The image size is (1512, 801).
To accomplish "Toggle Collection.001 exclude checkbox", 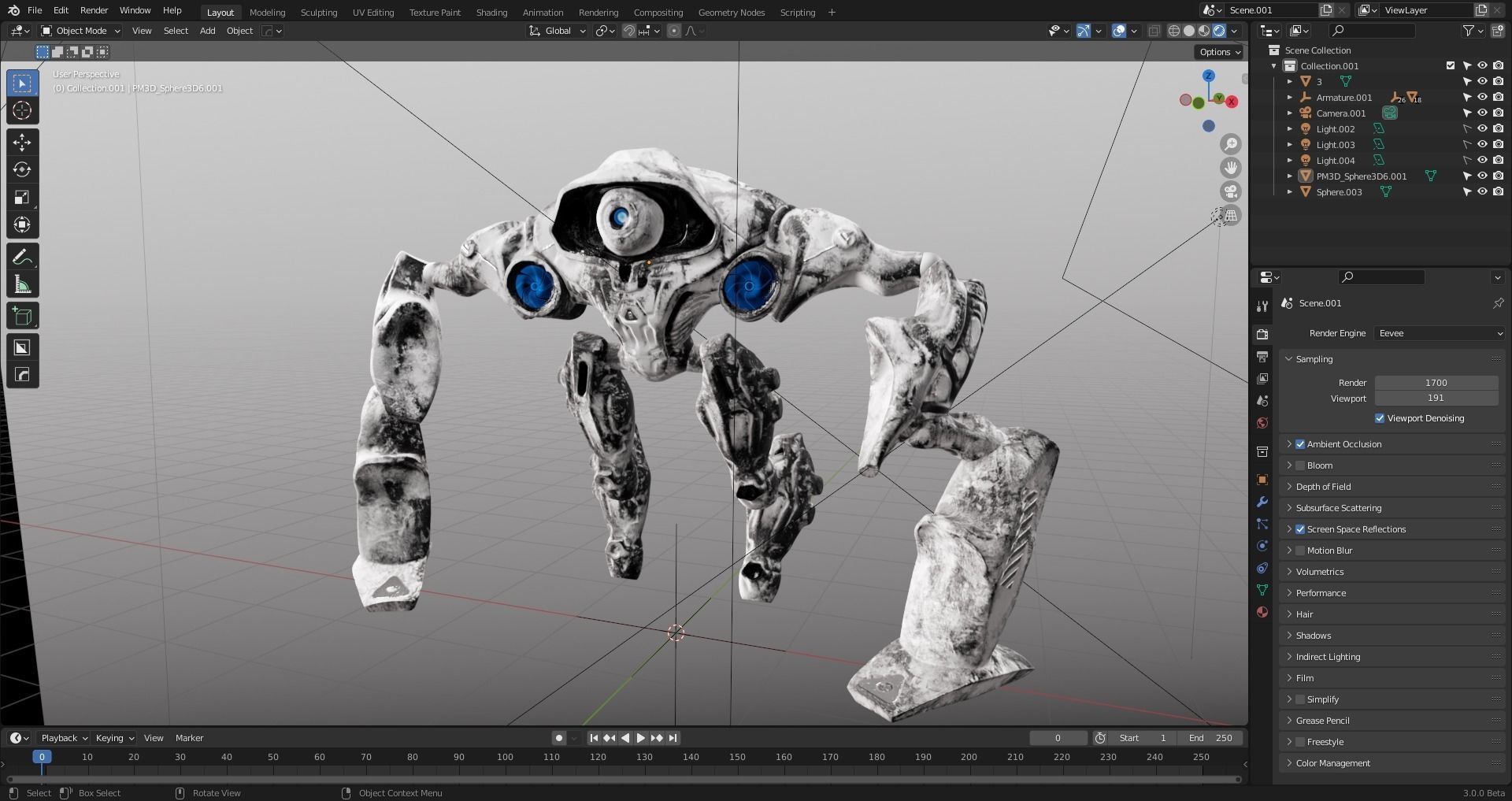I will coord(1451,66).
